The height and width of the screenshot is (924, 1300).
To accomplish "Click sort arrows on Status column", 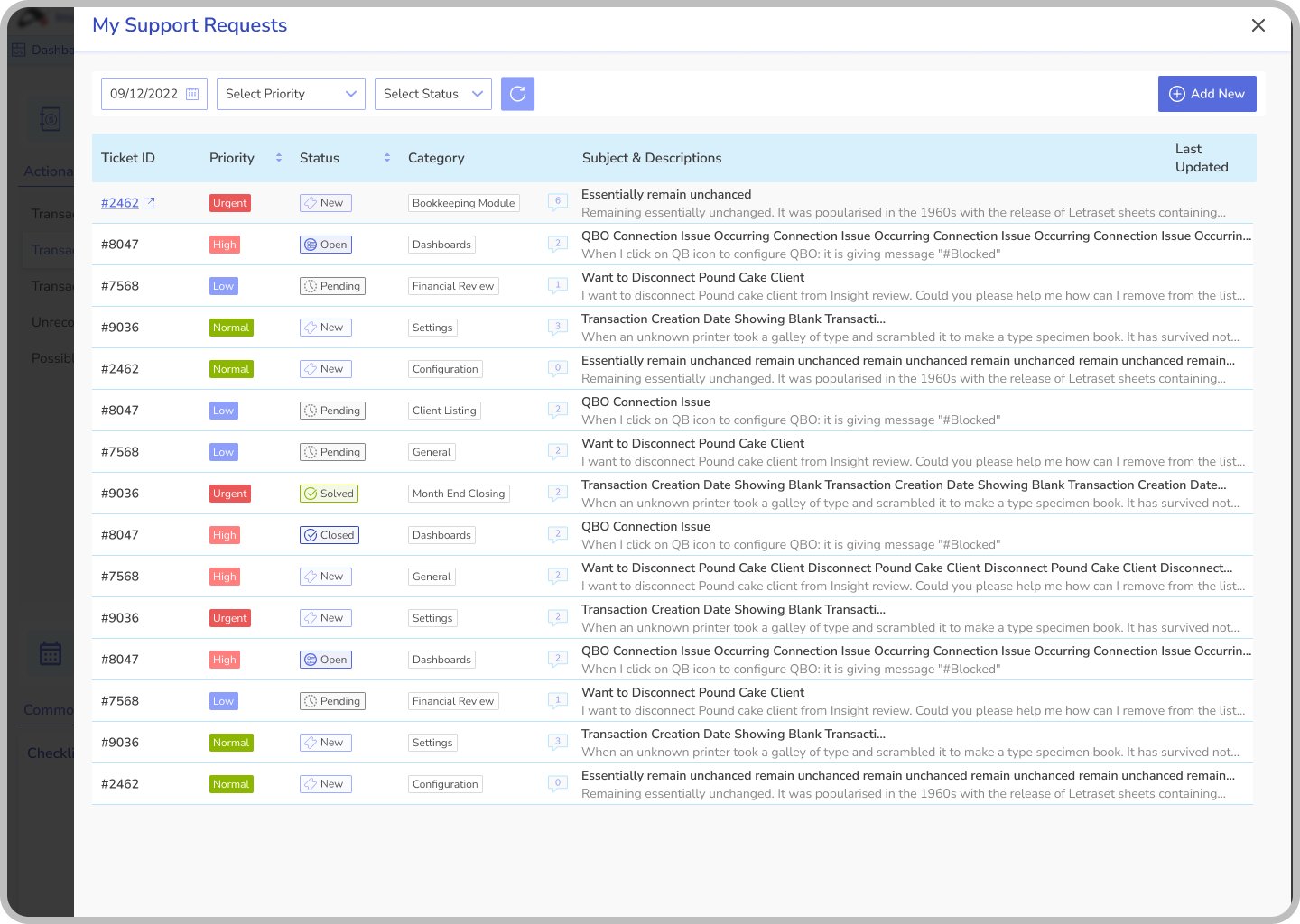I will 387,158.
